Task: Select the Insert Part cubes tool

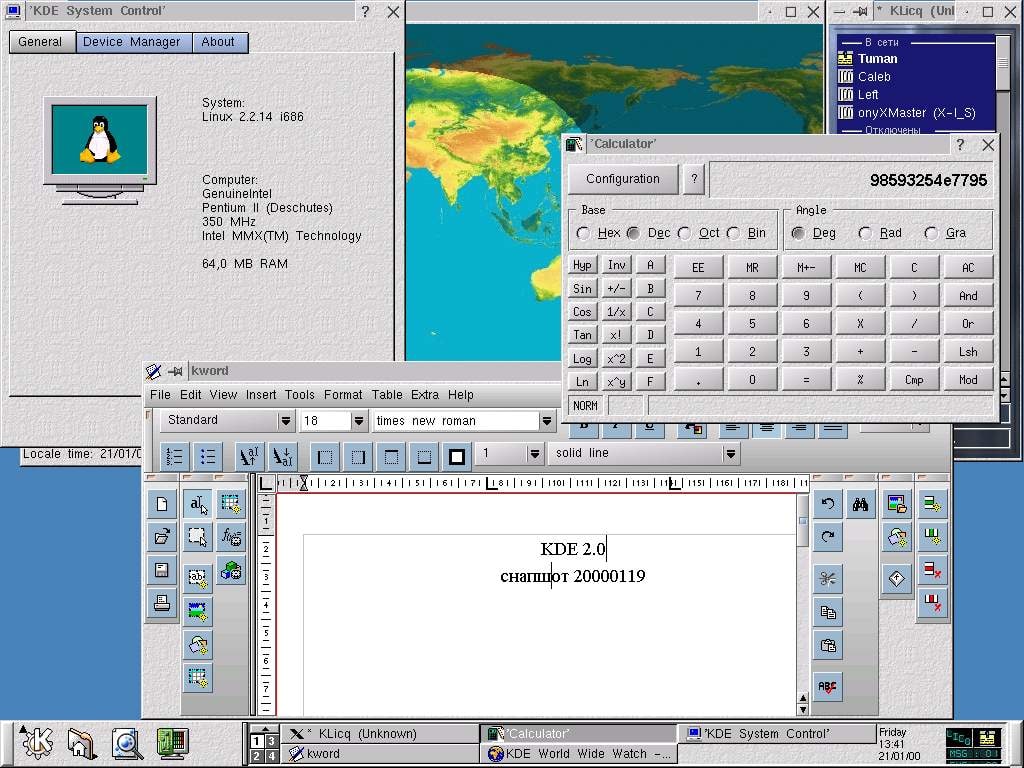Action: coord(231,570)
